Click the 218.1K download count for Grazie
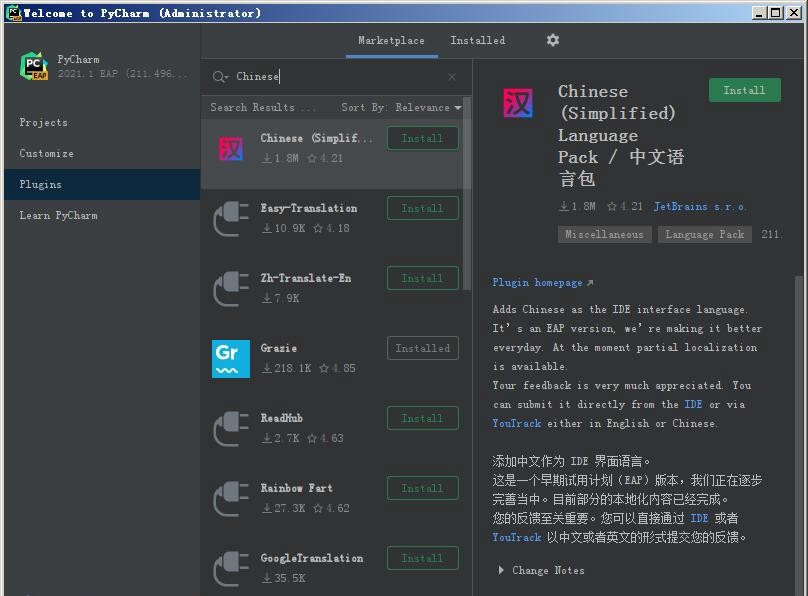 tap(287, 368)
